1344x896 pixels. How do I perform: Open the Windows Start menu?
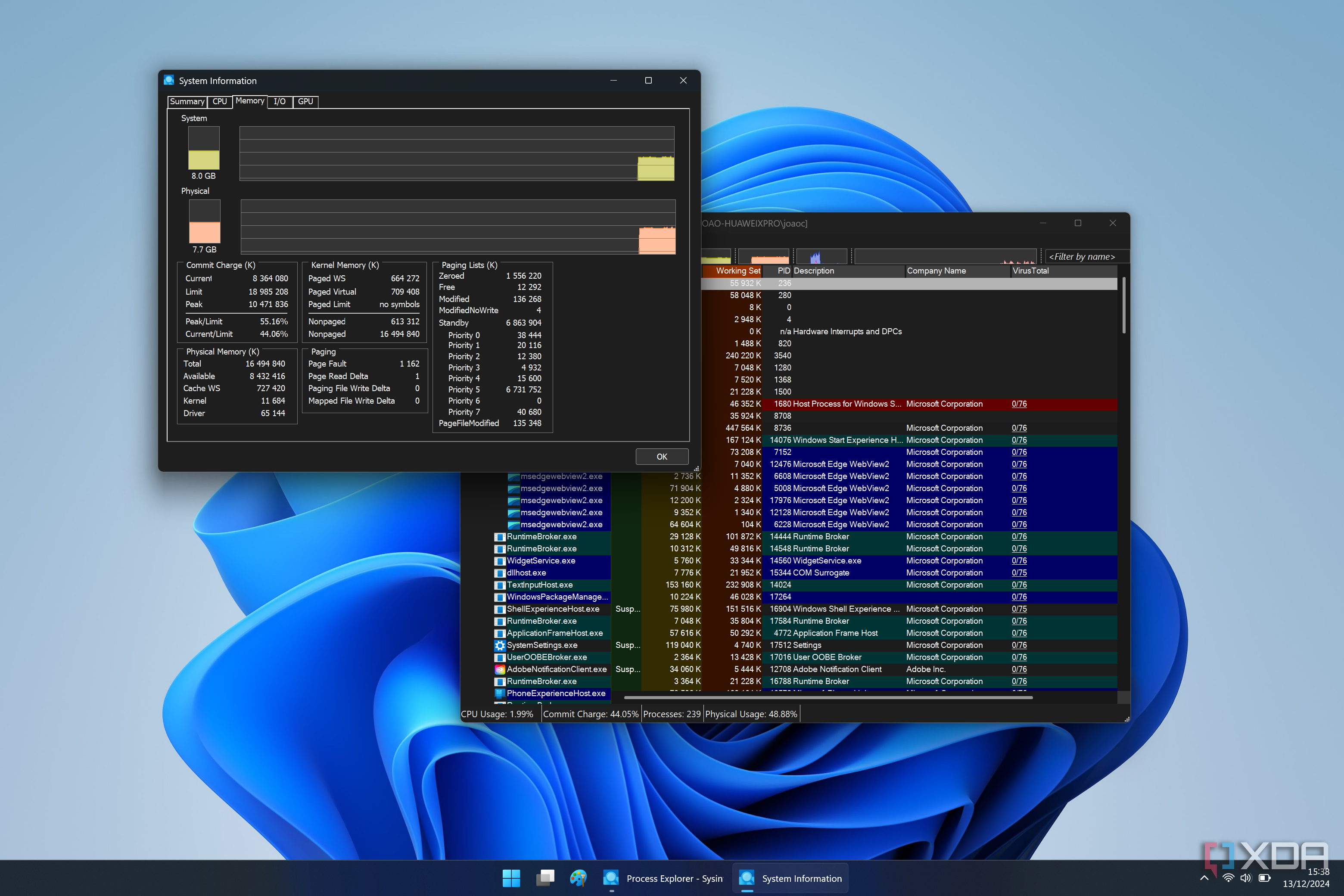(511, 878)
